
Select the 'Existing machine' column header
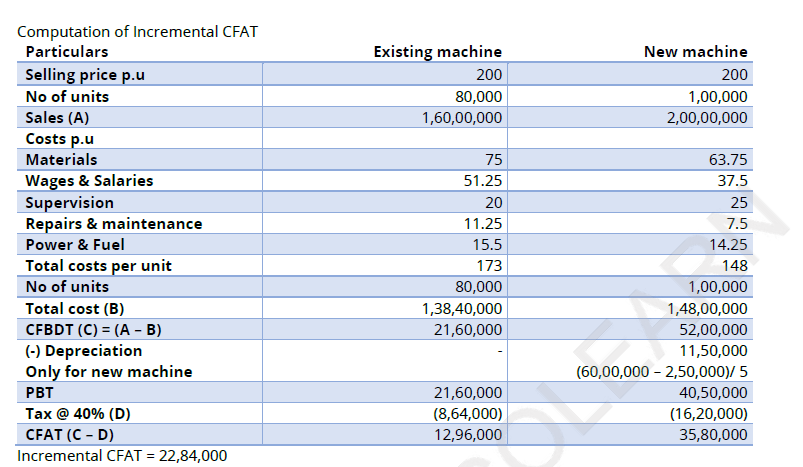[437, 52]
